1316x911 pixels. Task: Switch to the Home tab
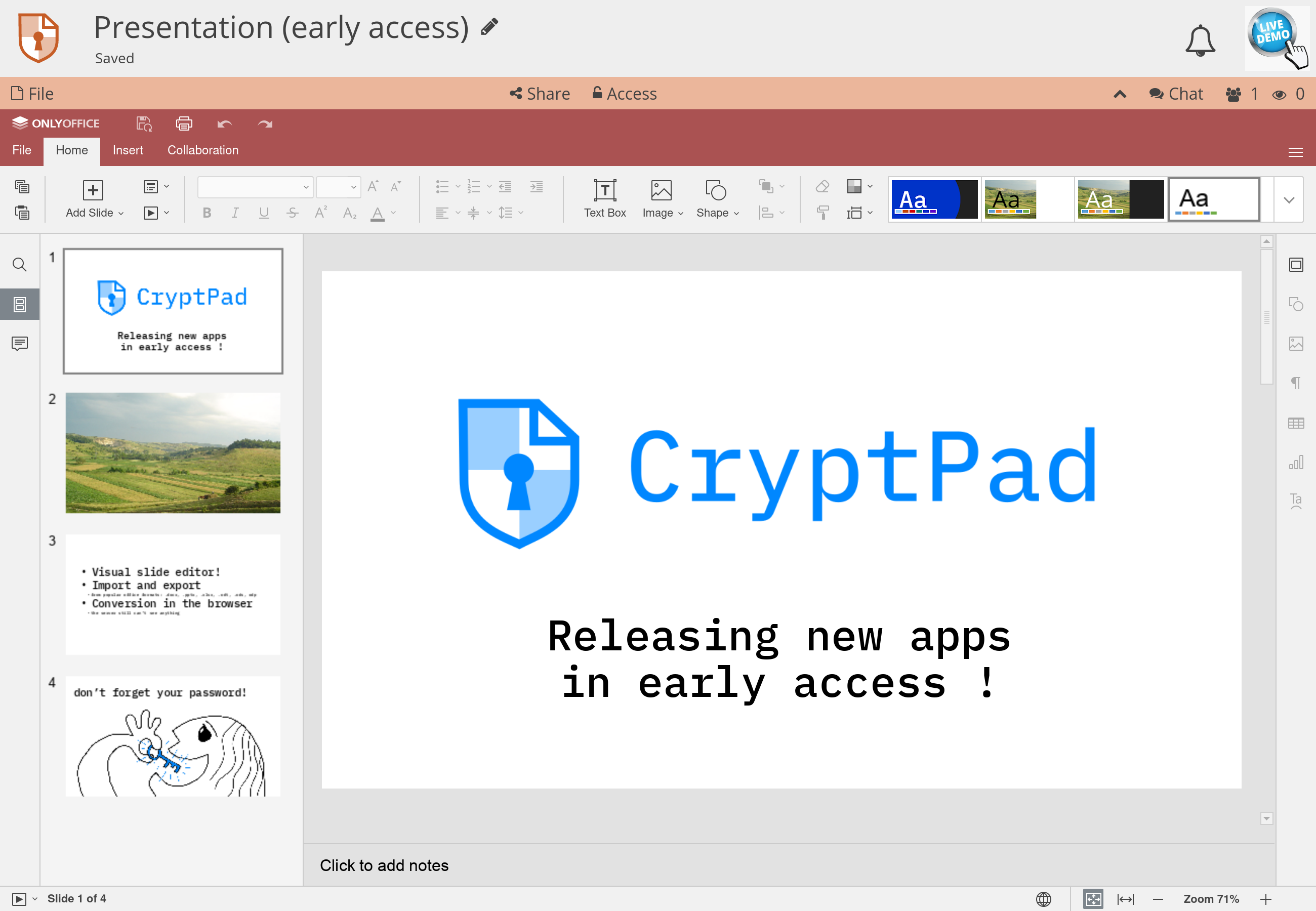[72, 150]
